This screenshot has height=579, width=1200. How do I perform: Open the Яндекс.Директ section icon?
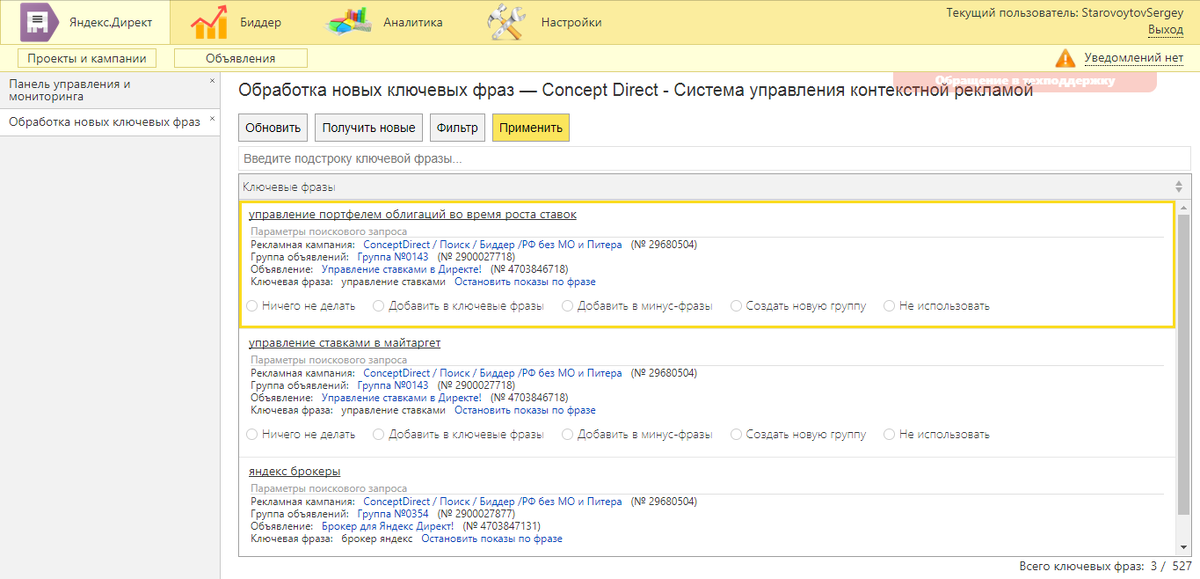(39, 21)
